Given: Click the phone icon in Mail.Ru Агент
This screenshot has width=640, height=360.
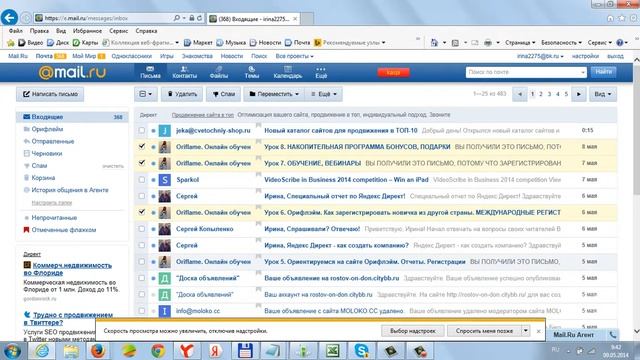Looking at the screenshot, I should coord(613,335).
